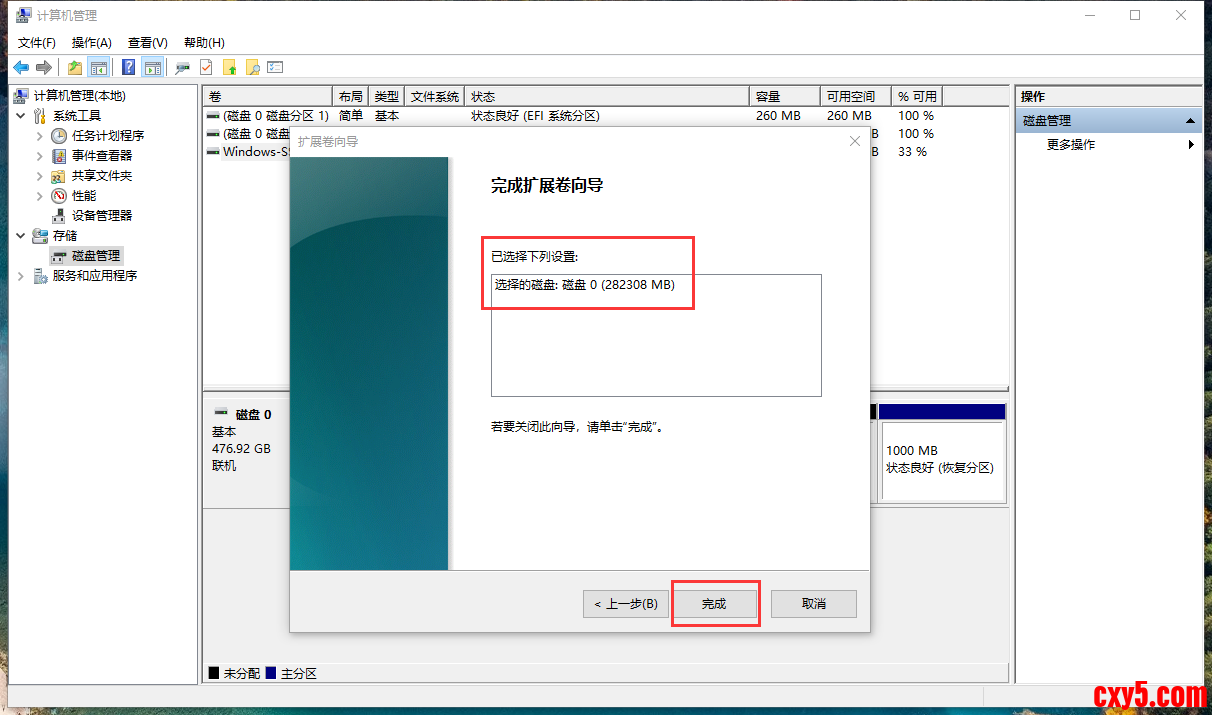The width and height of the screenshot is (1212, 715).
Task: Sort volumes by the 文件系统 column header
Action: click(x=434, y=96)
